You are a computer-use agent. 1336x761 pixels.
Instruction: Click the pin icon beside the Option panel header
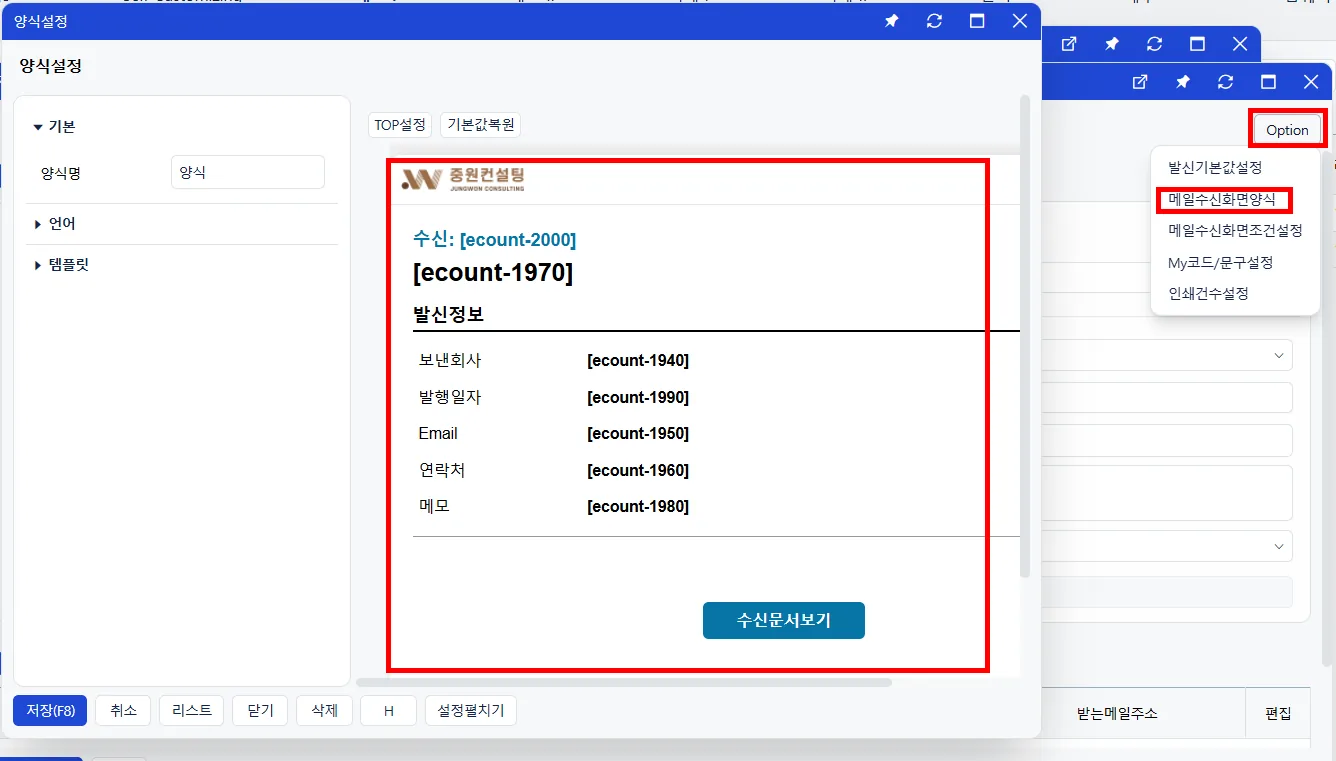(1182, 82)
